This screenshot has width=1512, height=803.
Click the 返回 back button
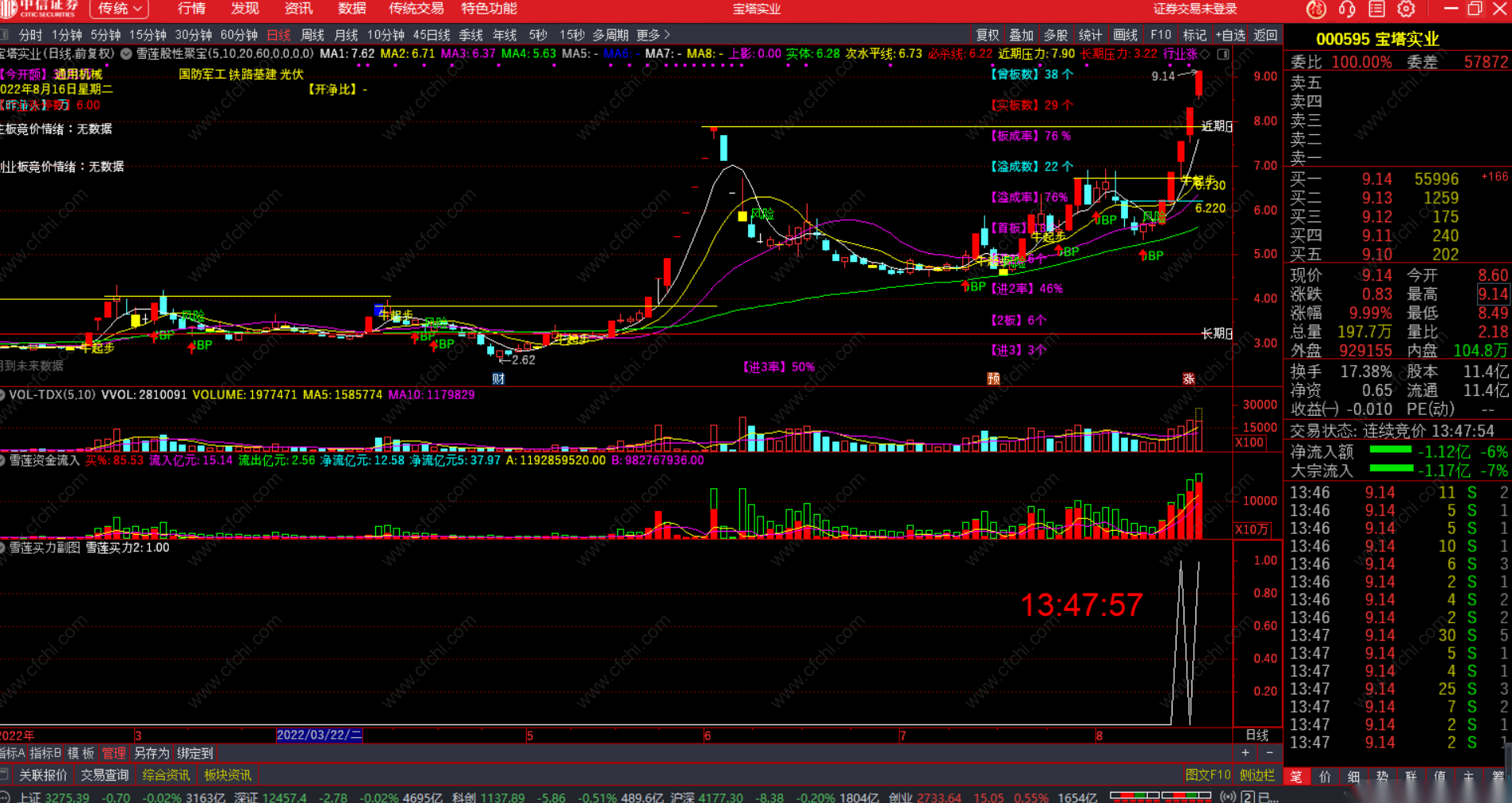click(x=1265, y=35)
